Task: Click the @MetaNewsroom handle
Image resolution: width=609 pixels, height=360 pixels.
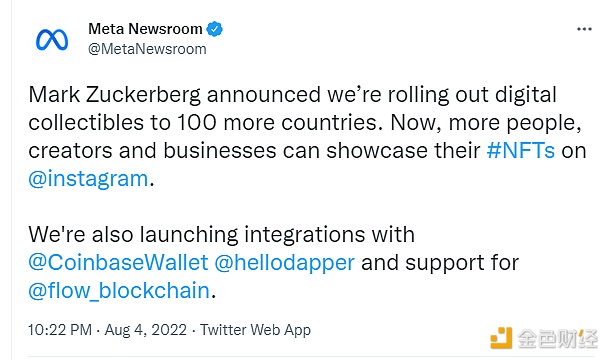Action: pyautogui.click(x=147, y=49)
